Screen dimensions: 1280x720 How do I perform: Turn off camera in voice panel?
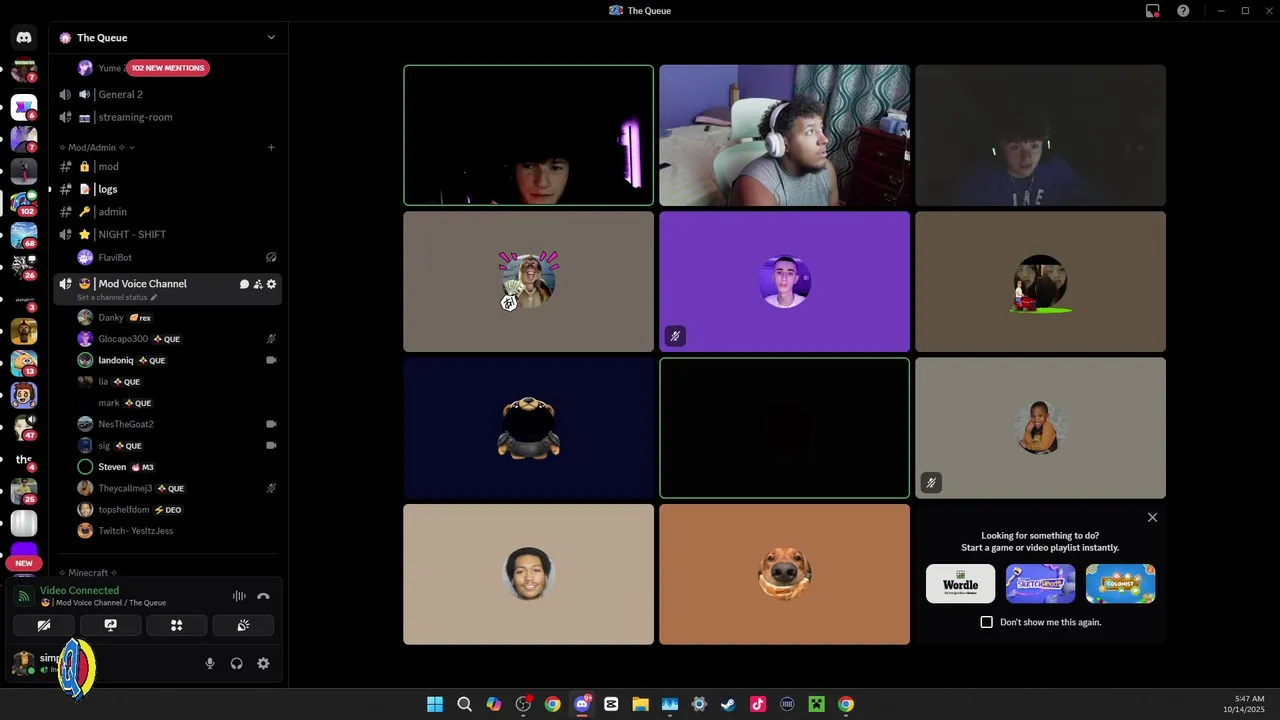[x=44, y=625]
